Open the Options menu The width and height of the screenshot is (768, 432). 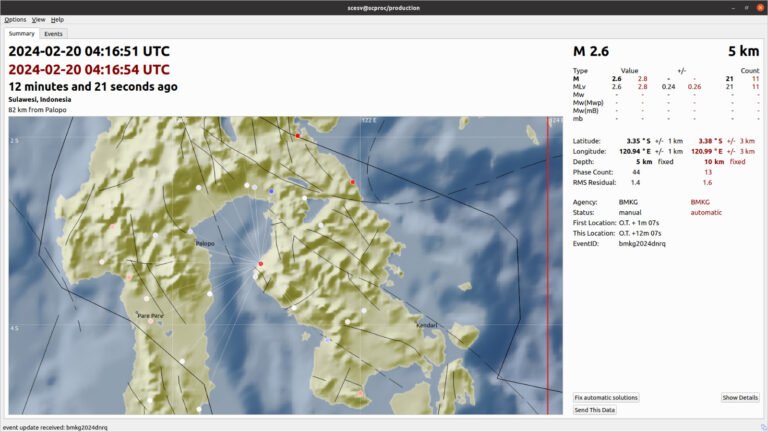click(x=15, y=20)
